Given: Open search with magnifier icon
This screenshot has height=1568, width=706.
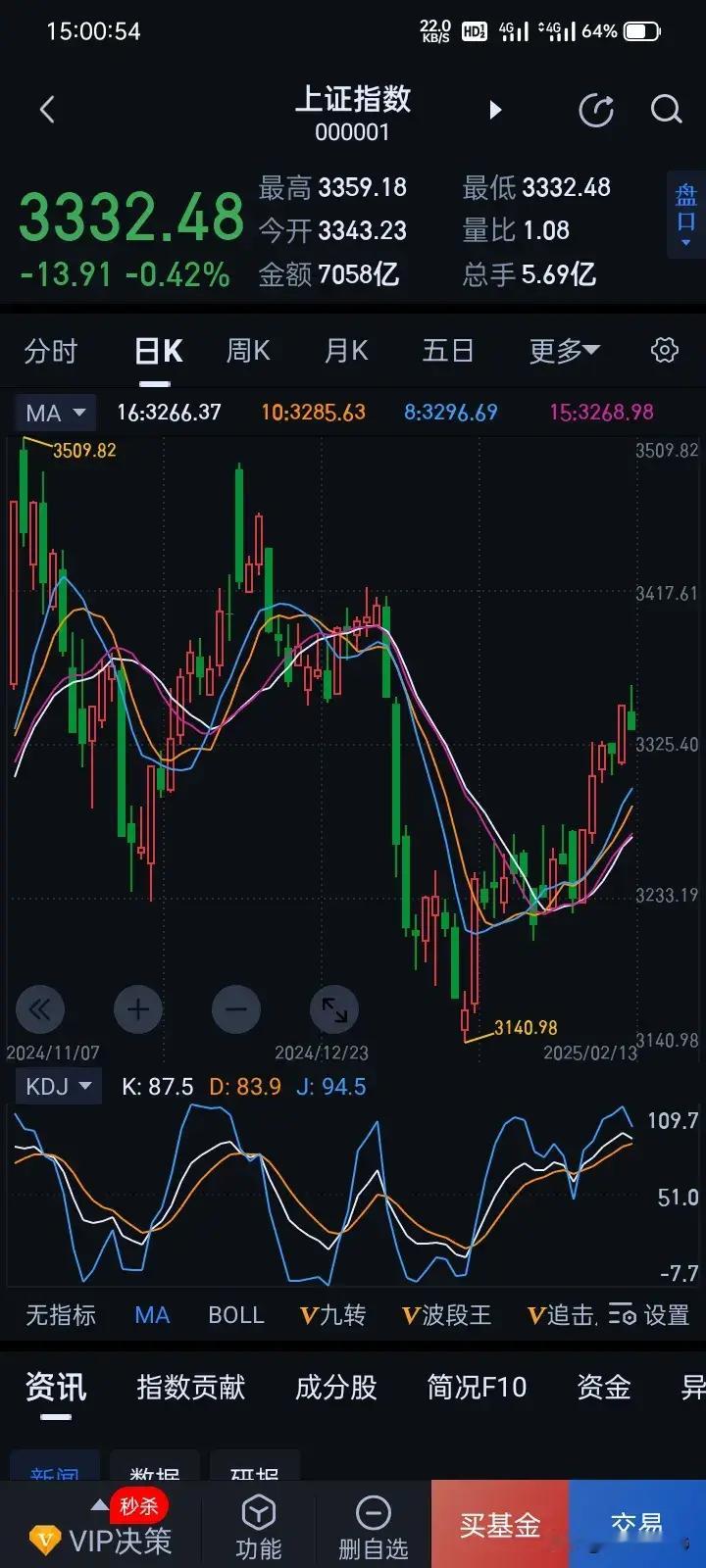Looking at the screenshot, I should [666, 109].
